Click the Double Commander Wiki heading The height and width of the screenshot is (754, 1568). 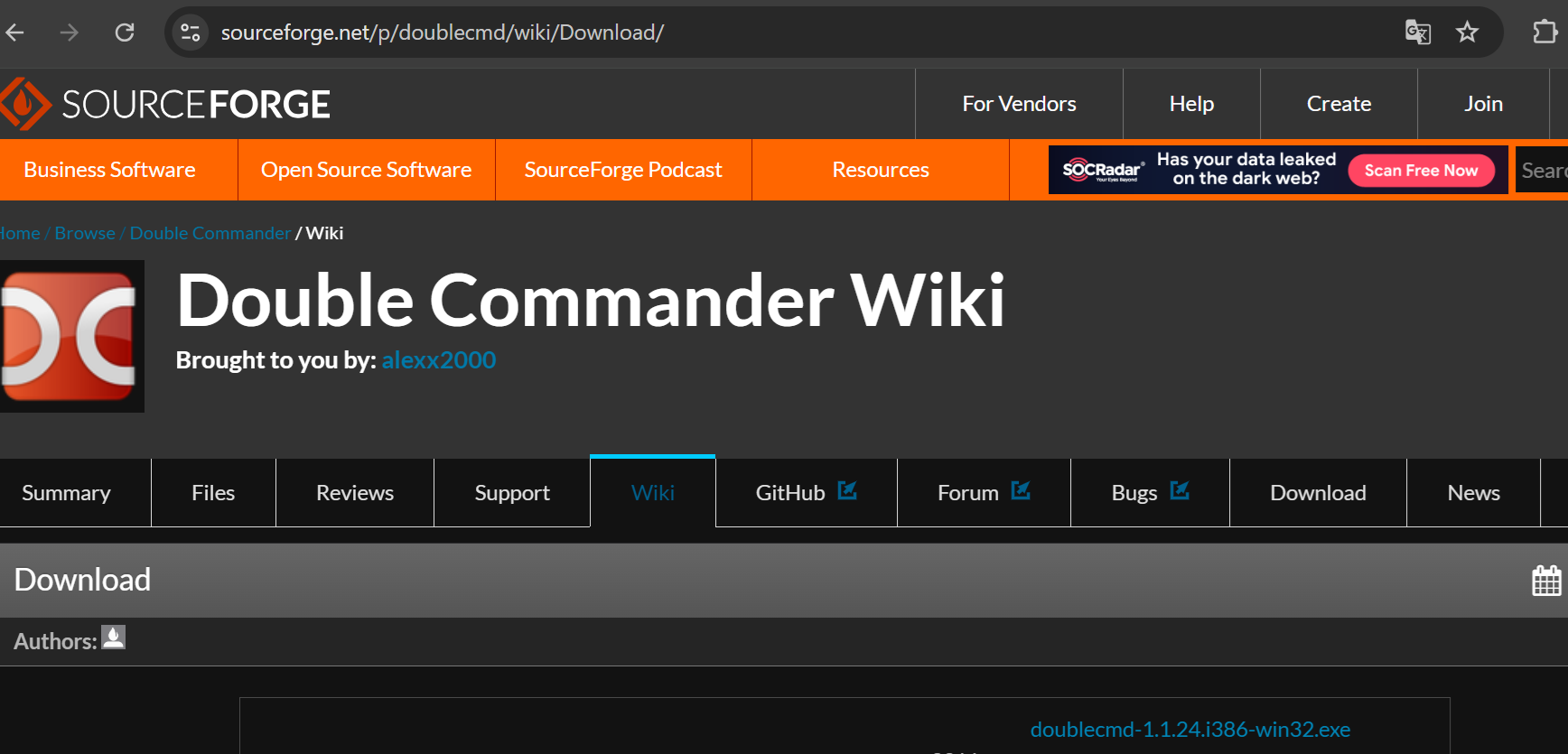[x=591, y=301]
